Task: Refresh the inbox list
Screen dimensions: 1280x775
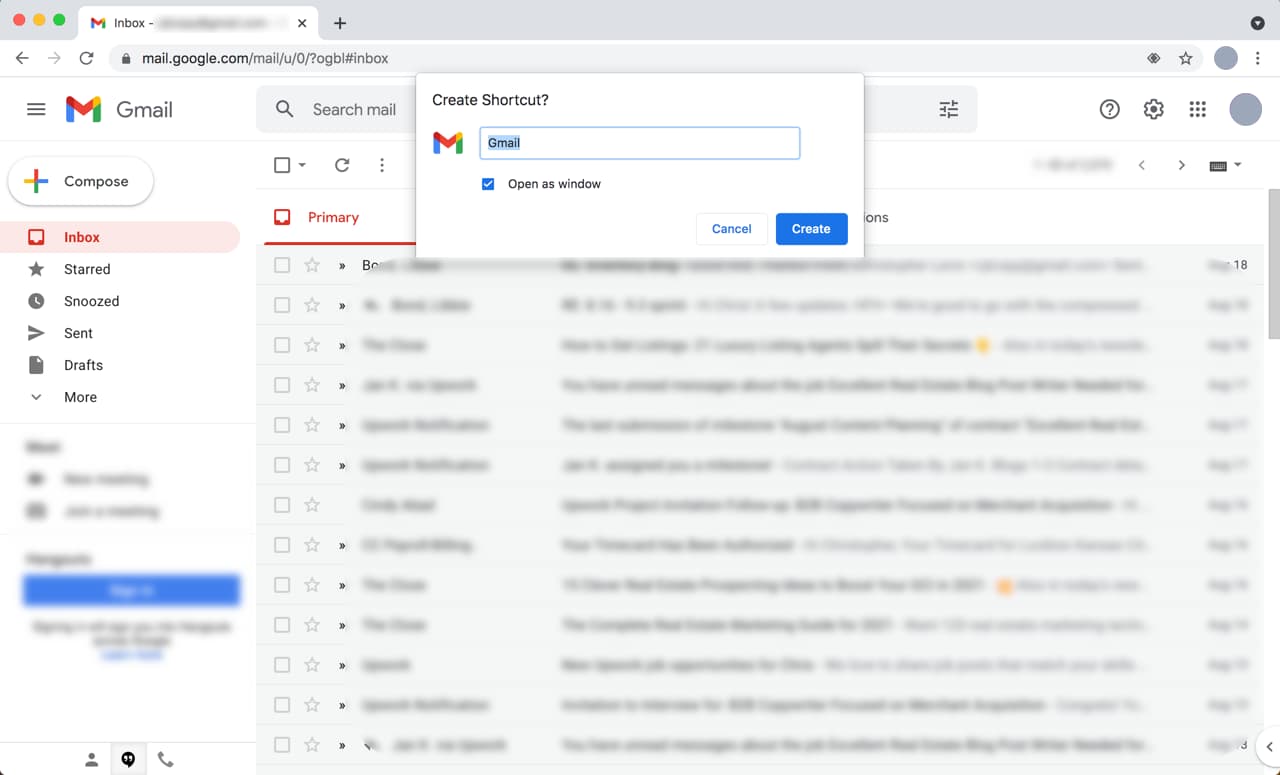Action: pos(342,165)
